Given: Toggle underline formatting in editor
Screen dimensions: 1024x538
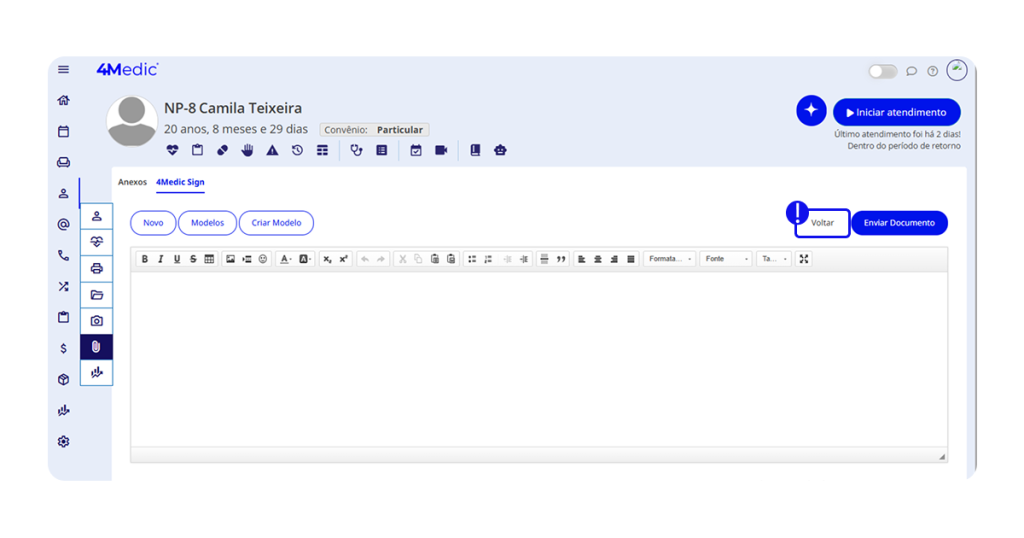Looking at the screenshot, I should click(177, 259).
